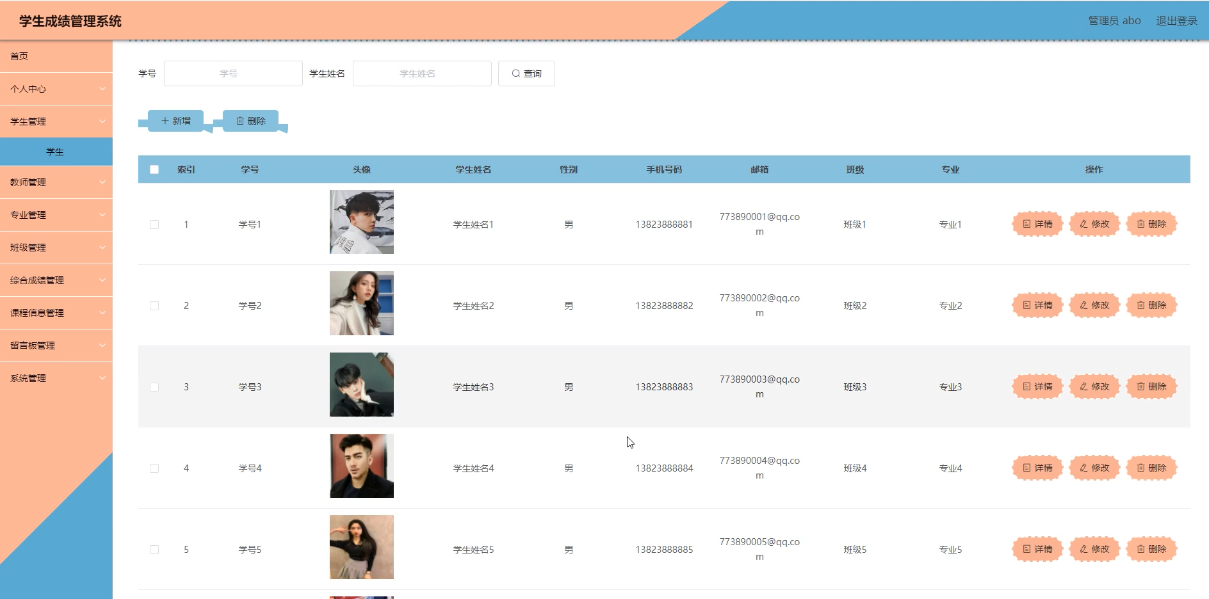This screenshot has width=1209, height=599.
Task: Expand the 课程信息管理 sidebar chevron
Action: [102, 313]
